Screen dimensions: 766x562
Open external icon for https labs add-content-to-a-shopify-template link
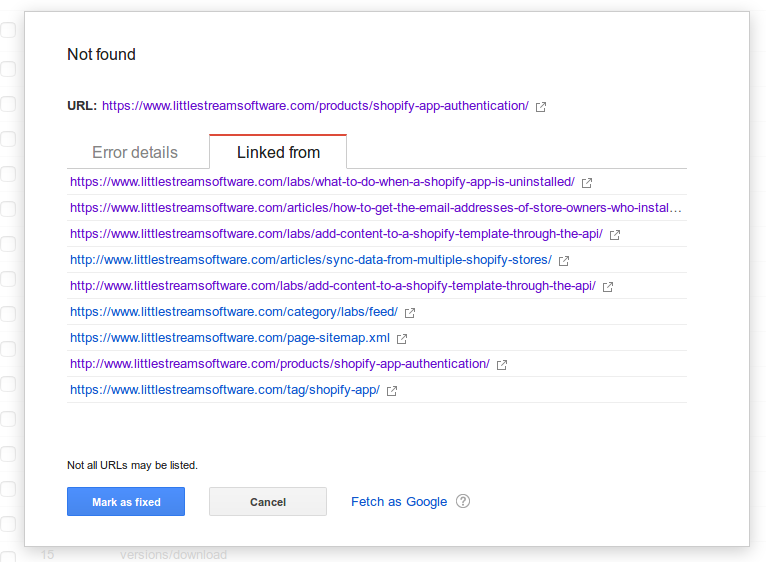(x=615, y=235)
